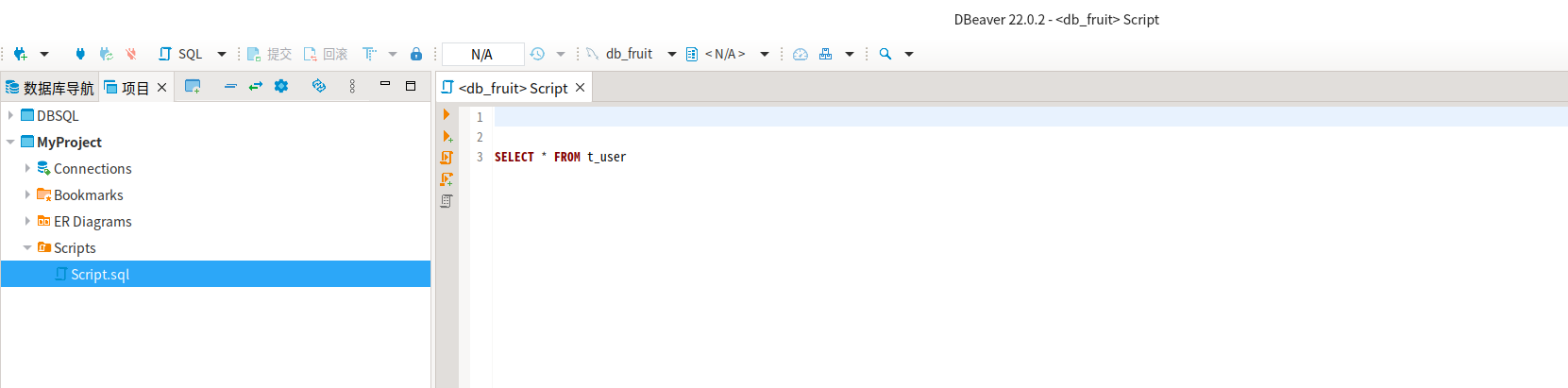Click the transaction history clock icon
The width and height of the screenshot is (1568, 388).
click(x=537, y=54)
